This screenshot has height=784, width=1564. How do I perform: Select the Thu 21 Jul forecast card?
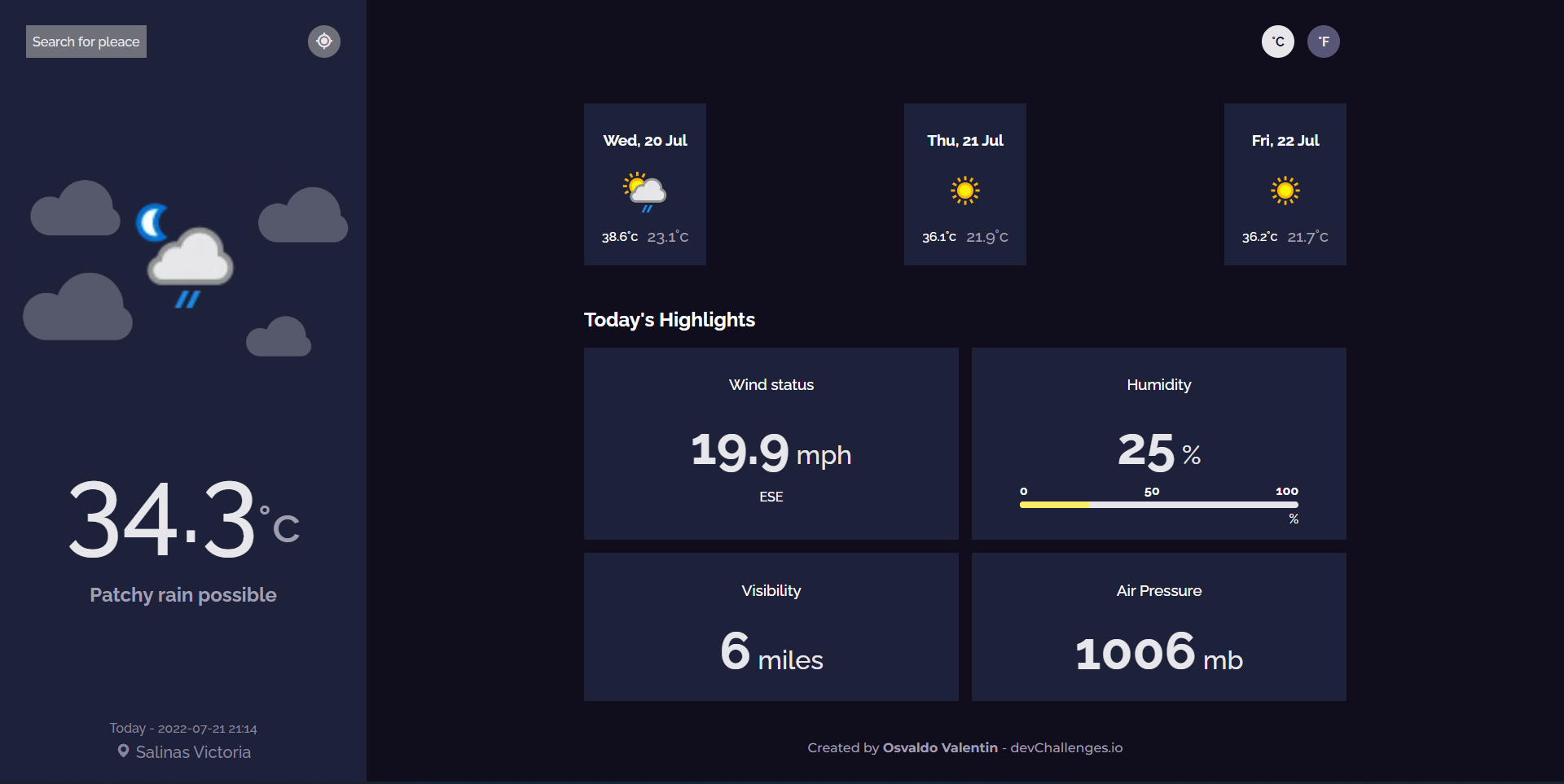tap(964, 184)
